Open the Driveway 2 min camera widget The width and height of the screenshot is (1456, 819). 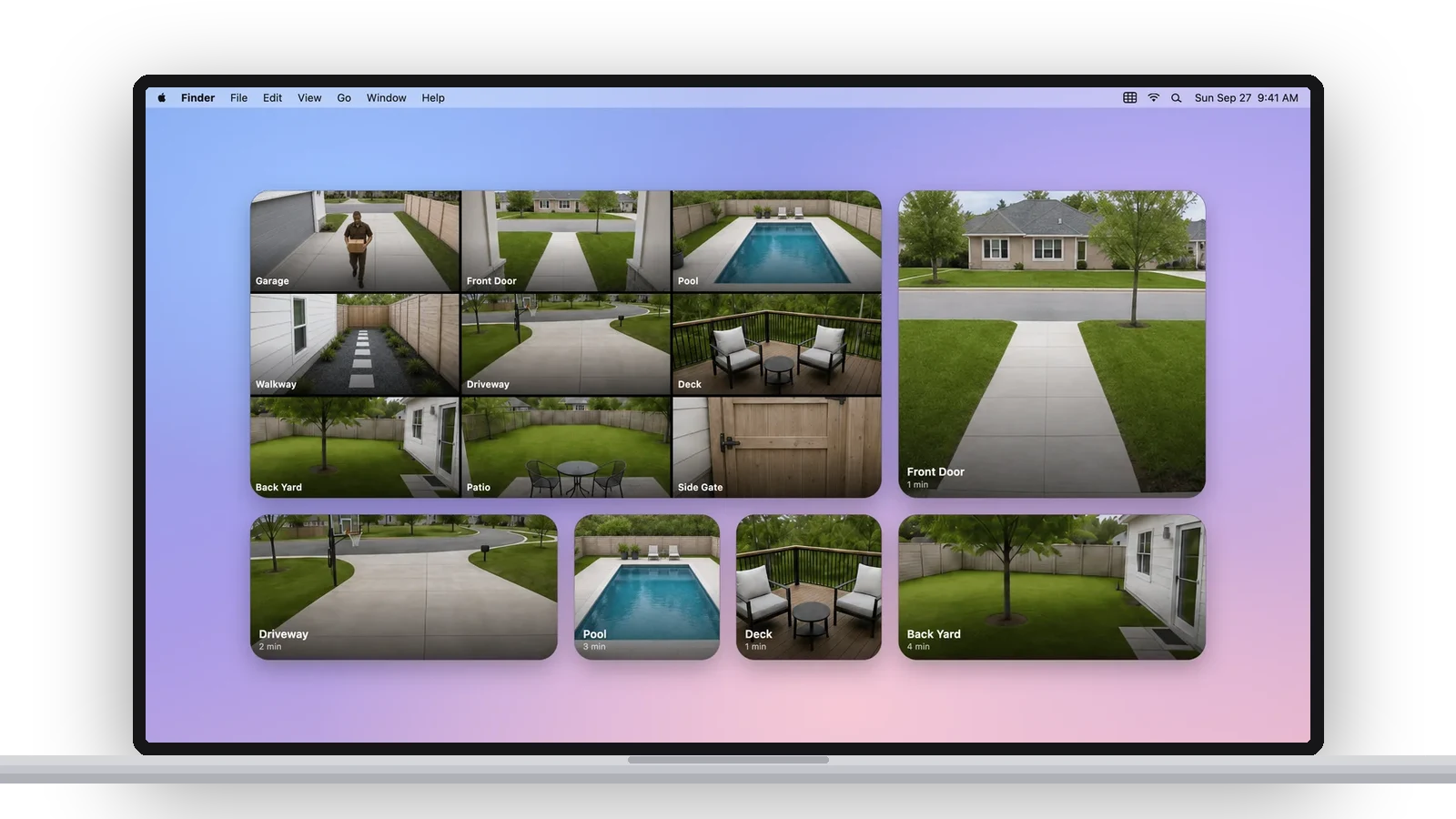click(x=404, y=587)
